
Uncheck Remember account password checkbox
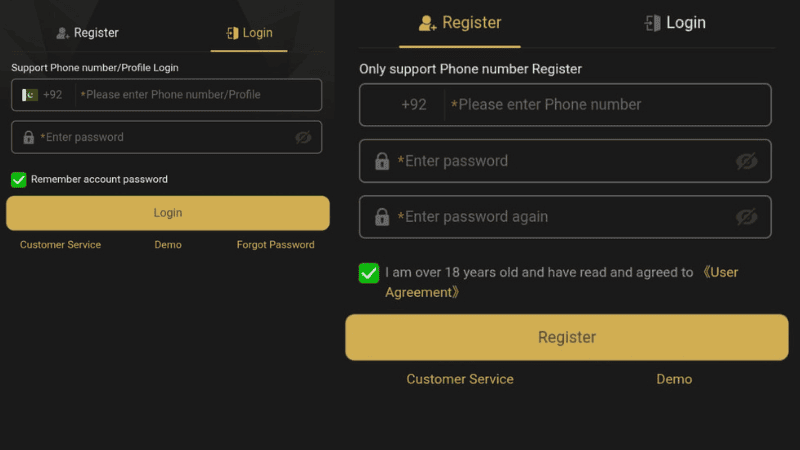pyautogui.click(x=18, y=180)
